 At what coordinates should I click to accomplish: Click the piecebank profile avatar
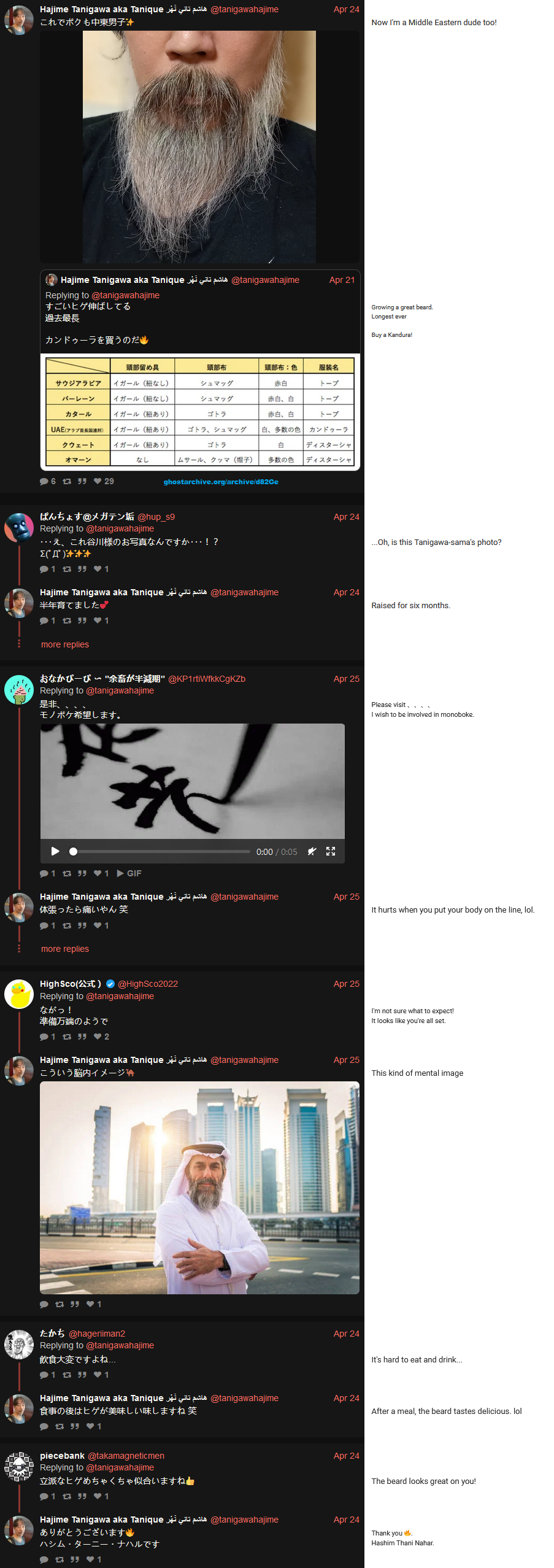(19, 1467)
